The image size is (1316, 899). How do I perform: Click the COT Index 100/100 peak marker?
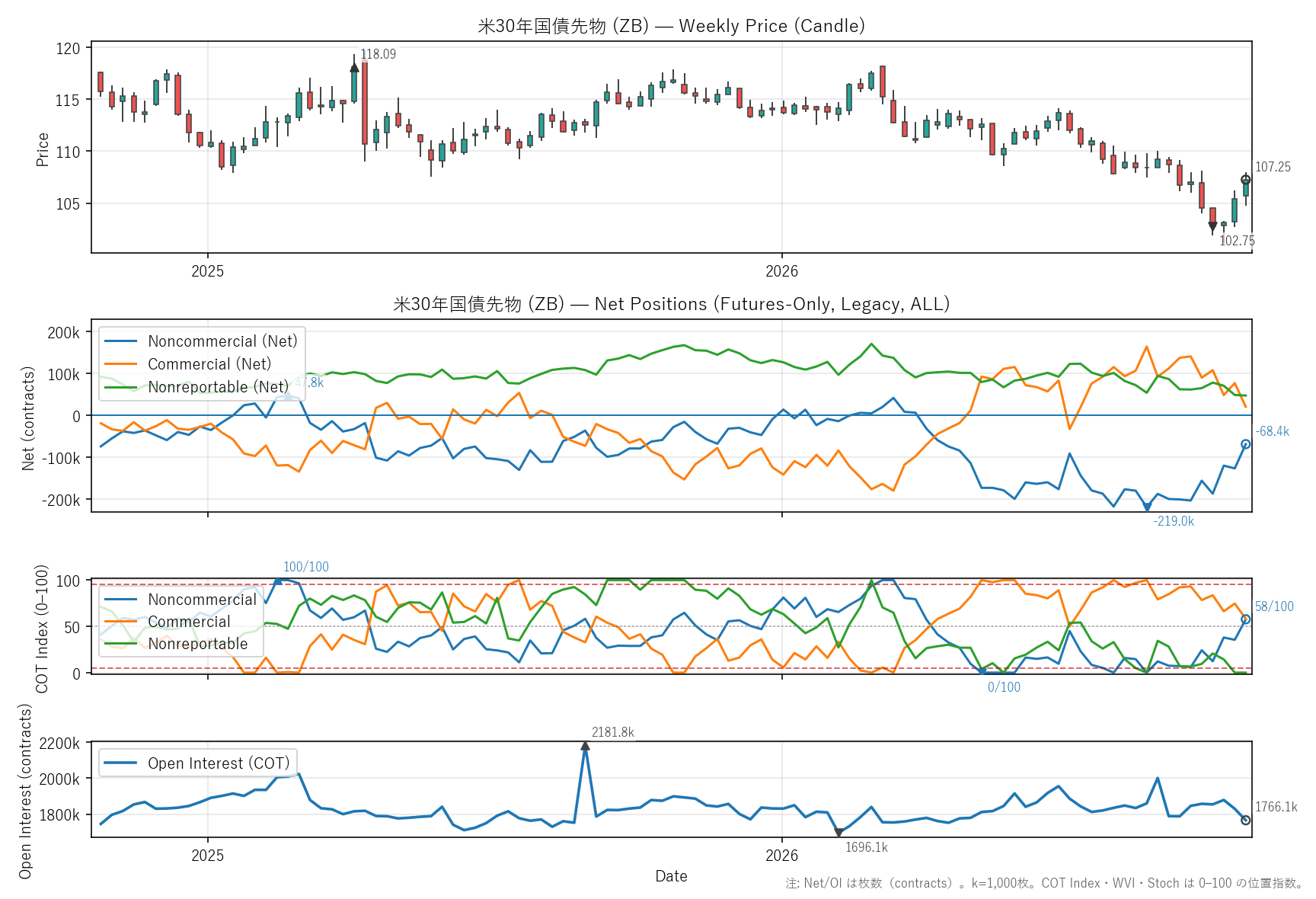pyautogui.click(x=277, y=581)
